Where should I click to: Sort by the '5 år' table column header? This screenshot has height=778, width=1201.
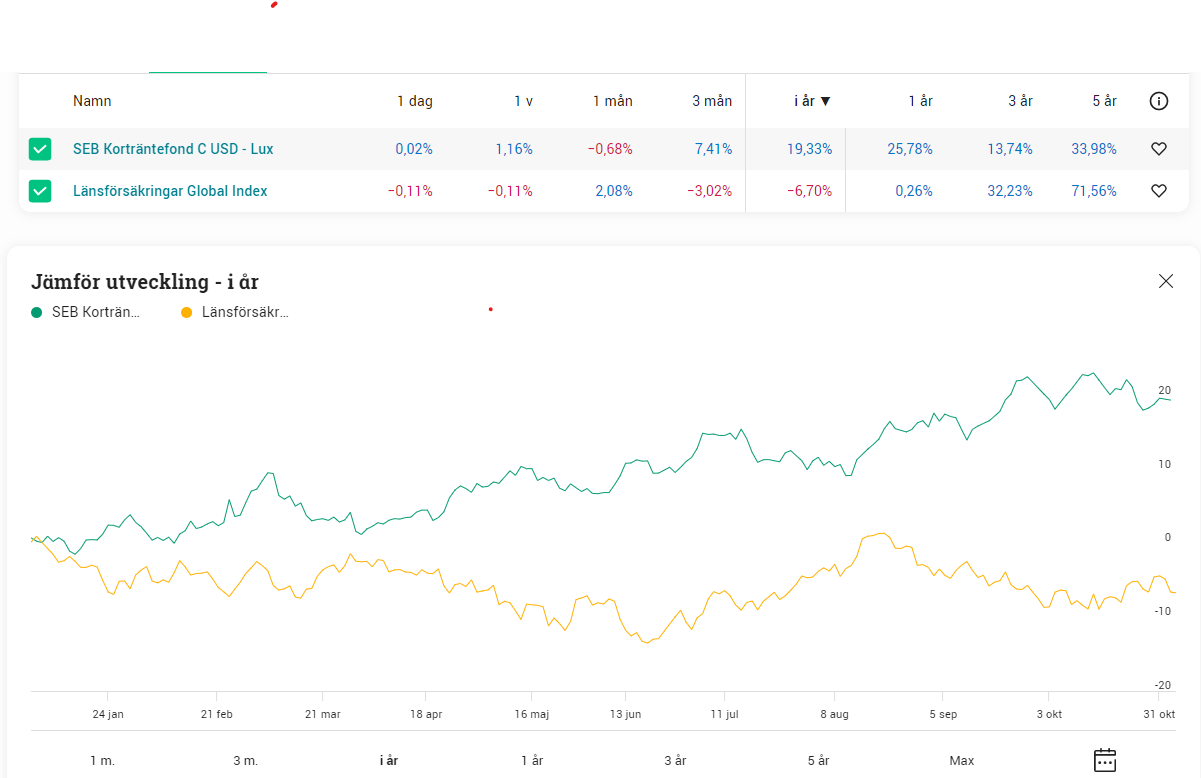(1105, 101)
